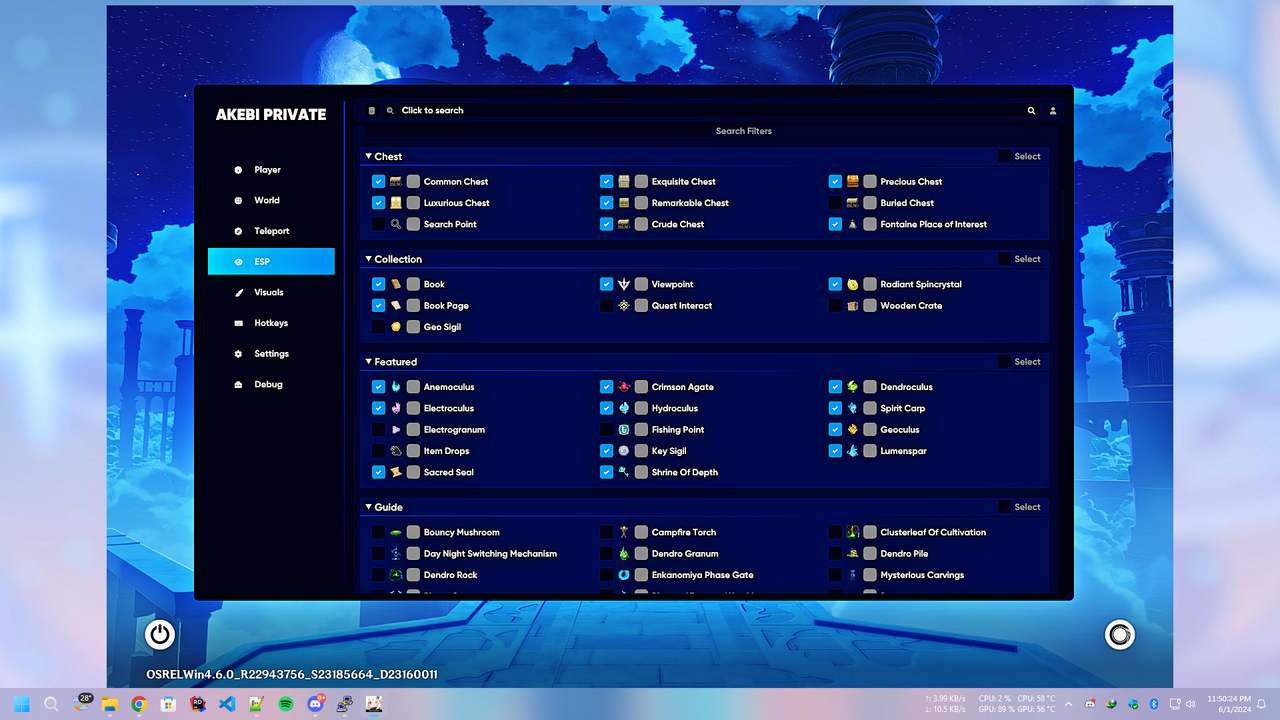Image resolution: width=1280 pixels, height=720 pixels.
Task: Click the round power button below the panel
Action: 160,634
